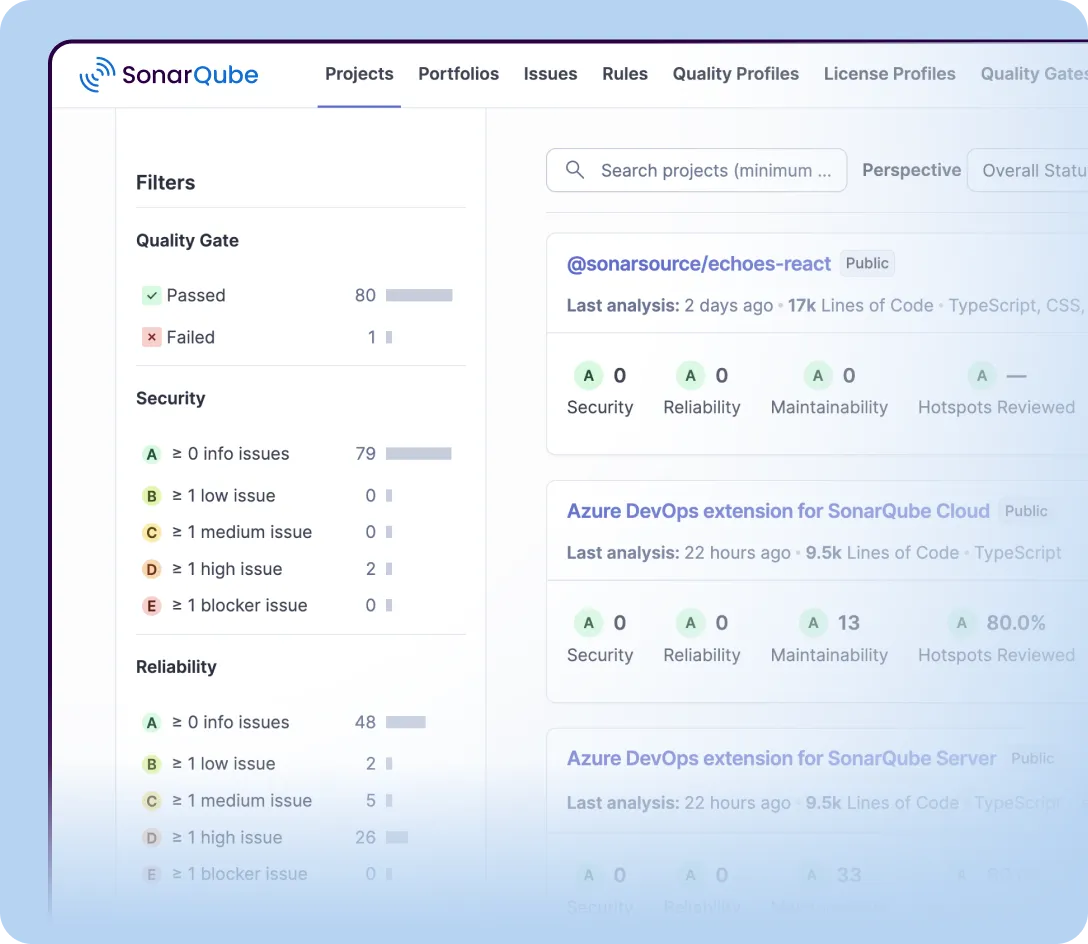Click the red Failed X icon

(x=151, y=338)
